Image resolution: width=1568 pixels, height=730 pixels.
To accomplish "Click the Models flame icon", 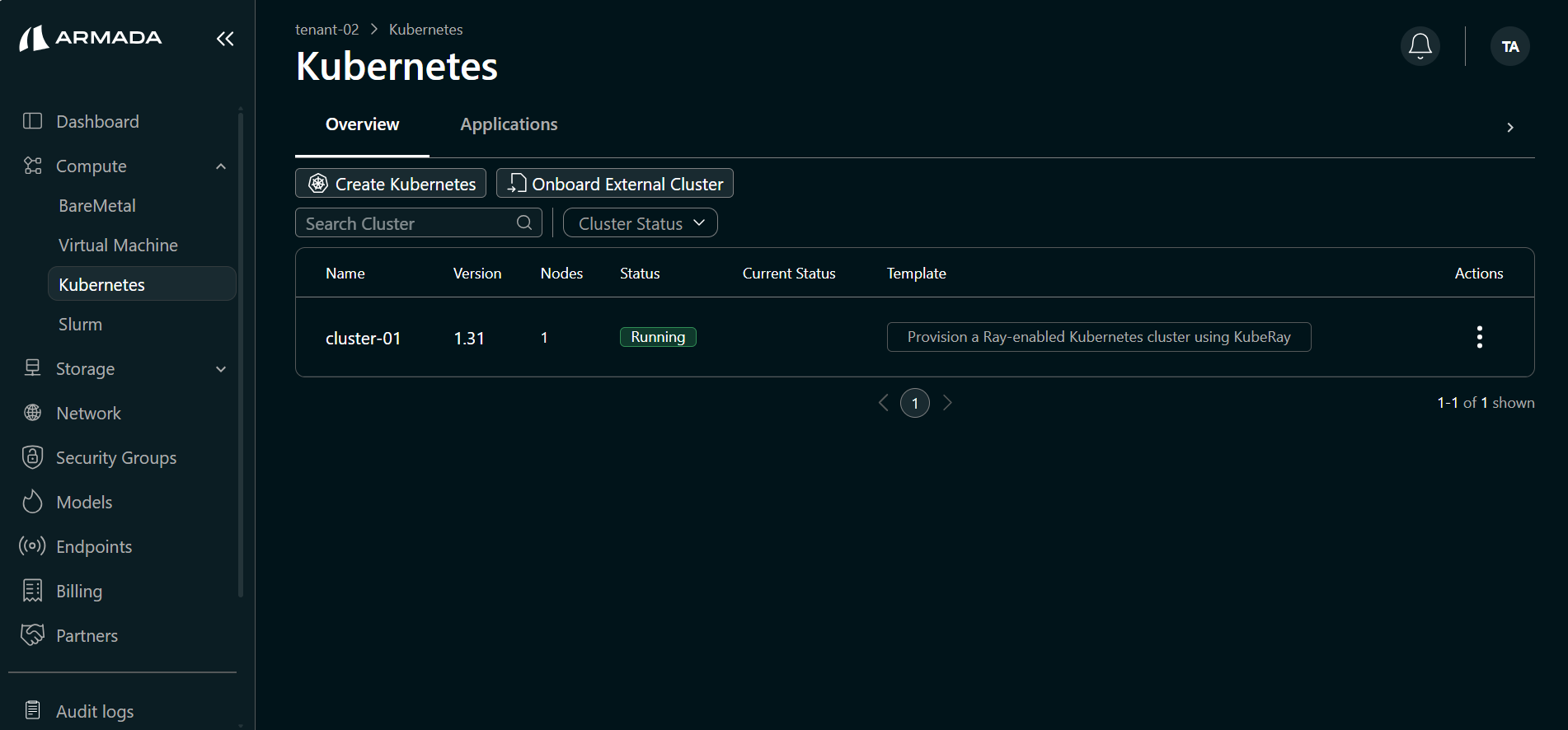I will pos(33,502).
